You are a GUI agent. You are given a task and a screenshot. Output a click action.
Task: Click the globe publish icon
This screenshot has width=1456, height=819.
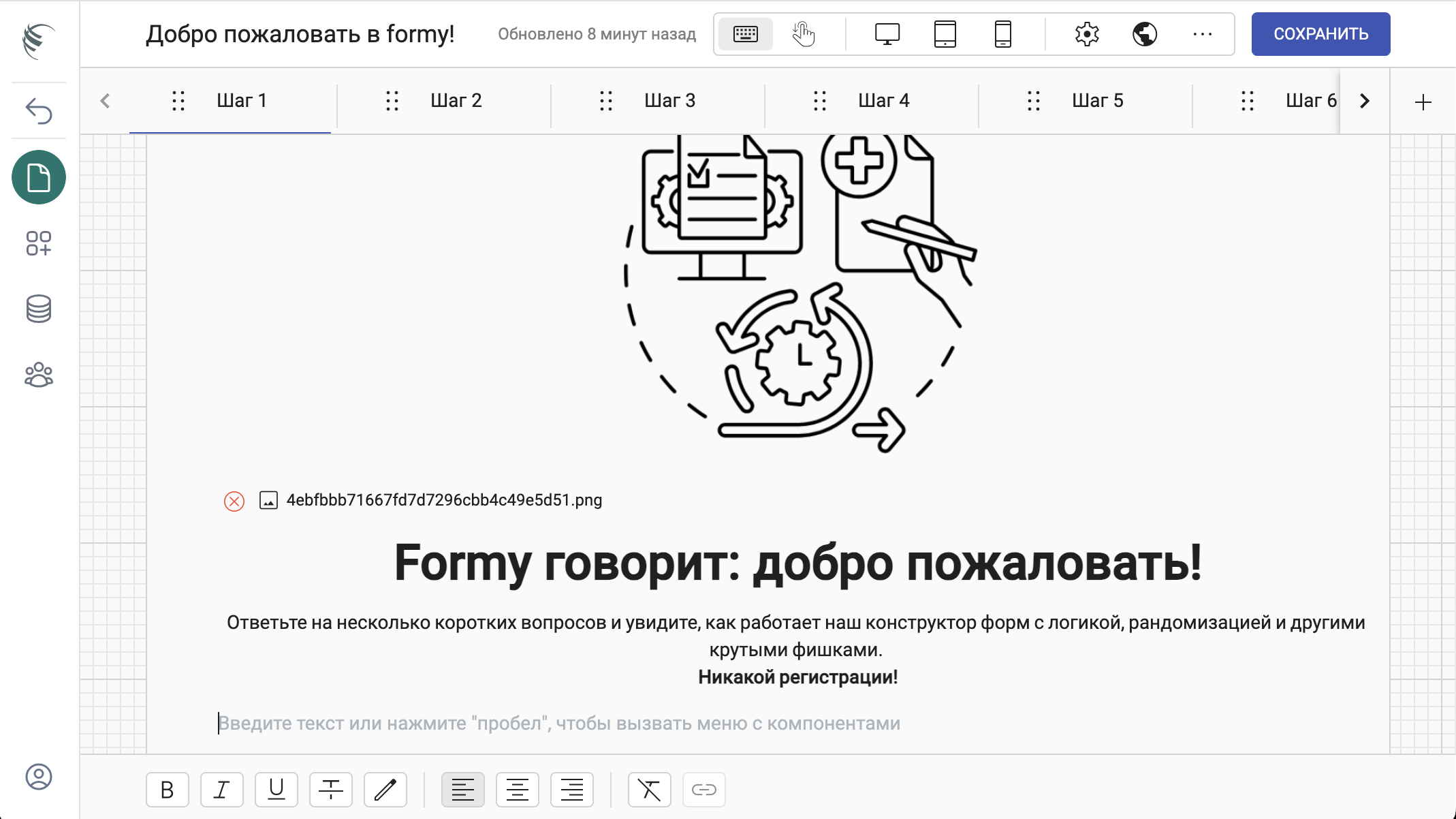1145,34
